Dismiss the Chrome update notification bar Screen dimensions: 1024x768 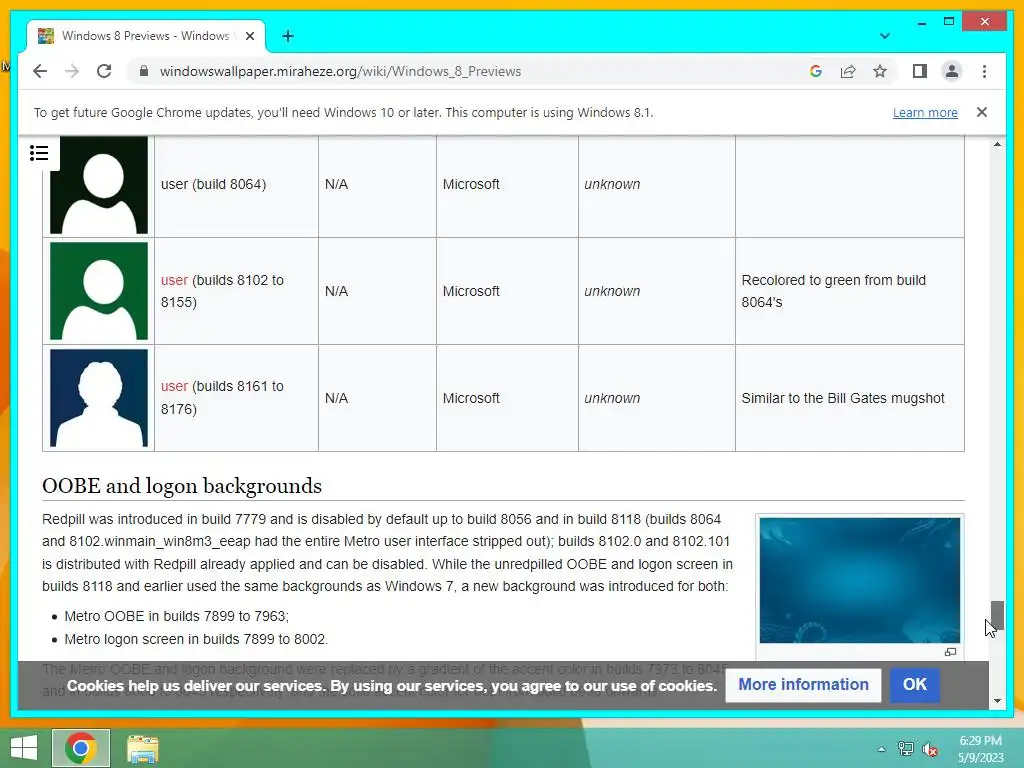point(982,112)
